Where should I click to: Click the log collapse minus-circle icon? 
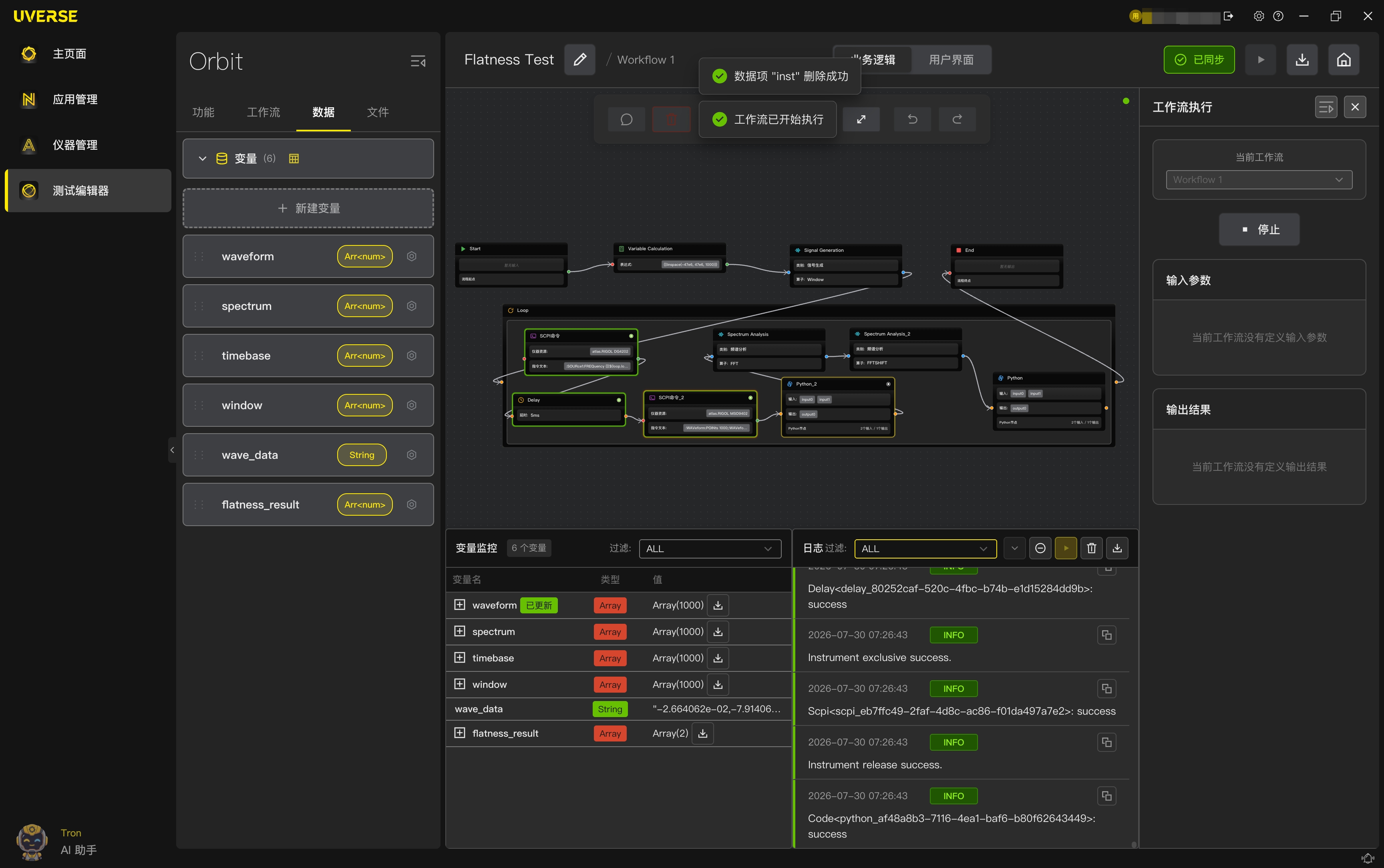click(x=1040, y=549)
